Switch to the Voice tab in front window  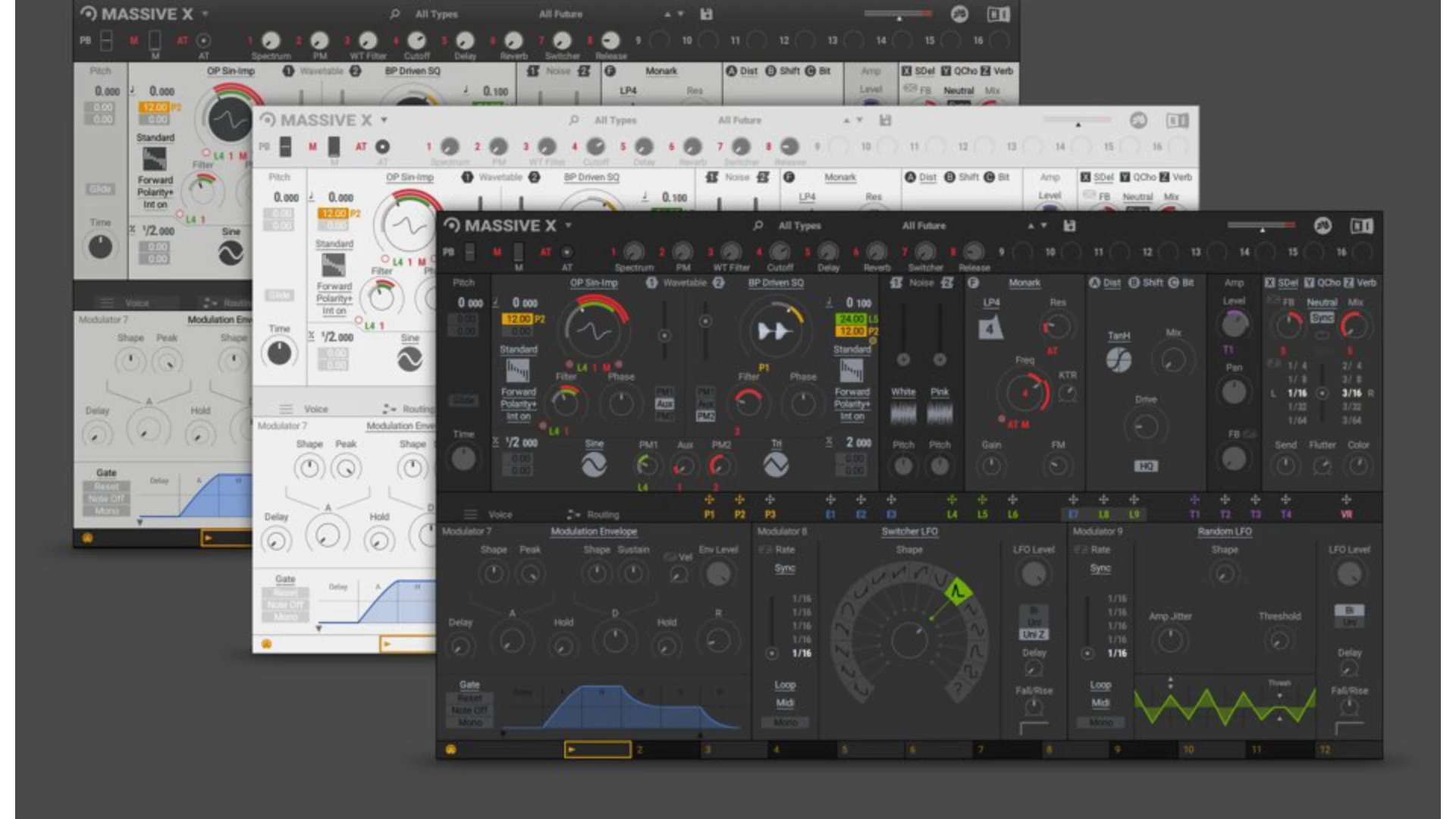point(500,514)
